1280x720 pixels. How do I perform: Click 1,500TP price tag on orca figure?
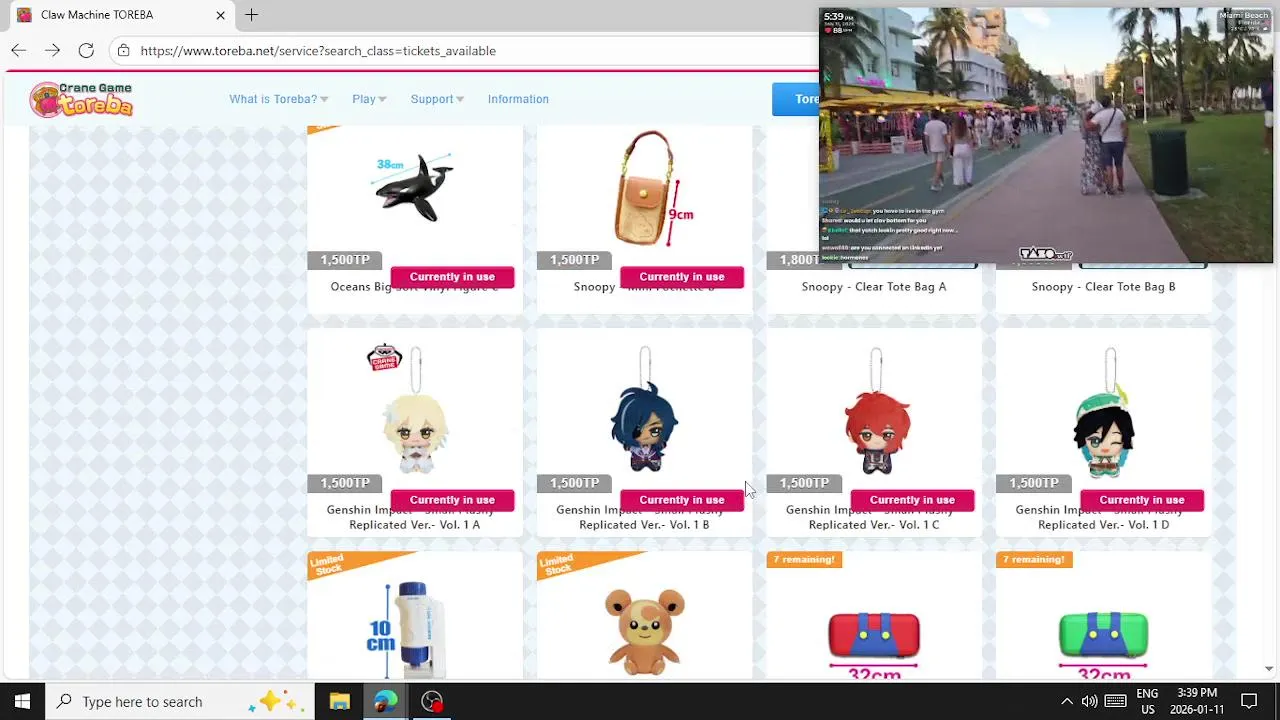pyautogui.click(x=345, y=260)
